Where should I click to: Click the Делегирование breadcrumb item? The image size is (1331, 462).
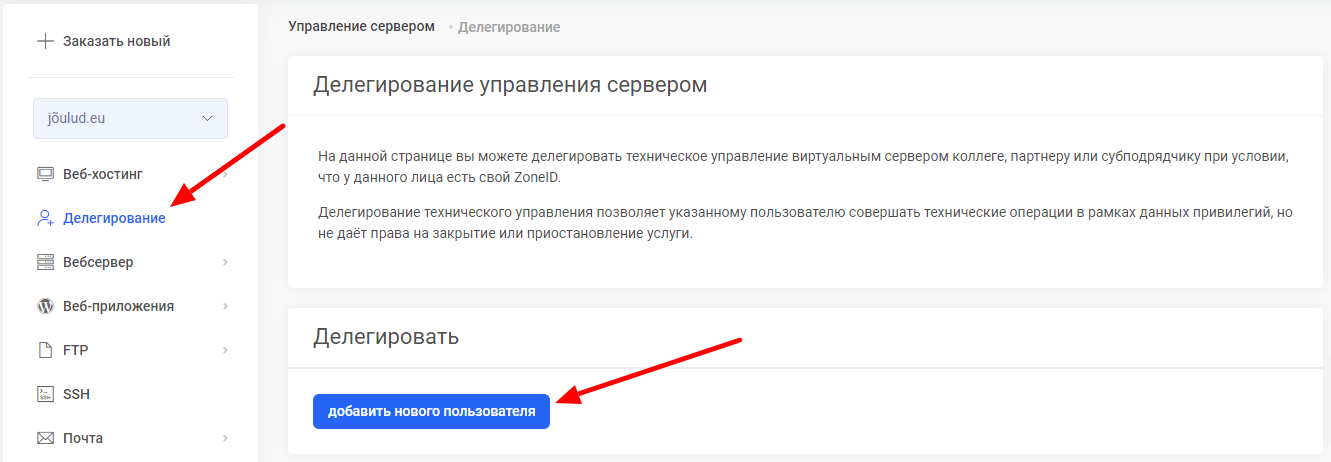tap(508, 27)
